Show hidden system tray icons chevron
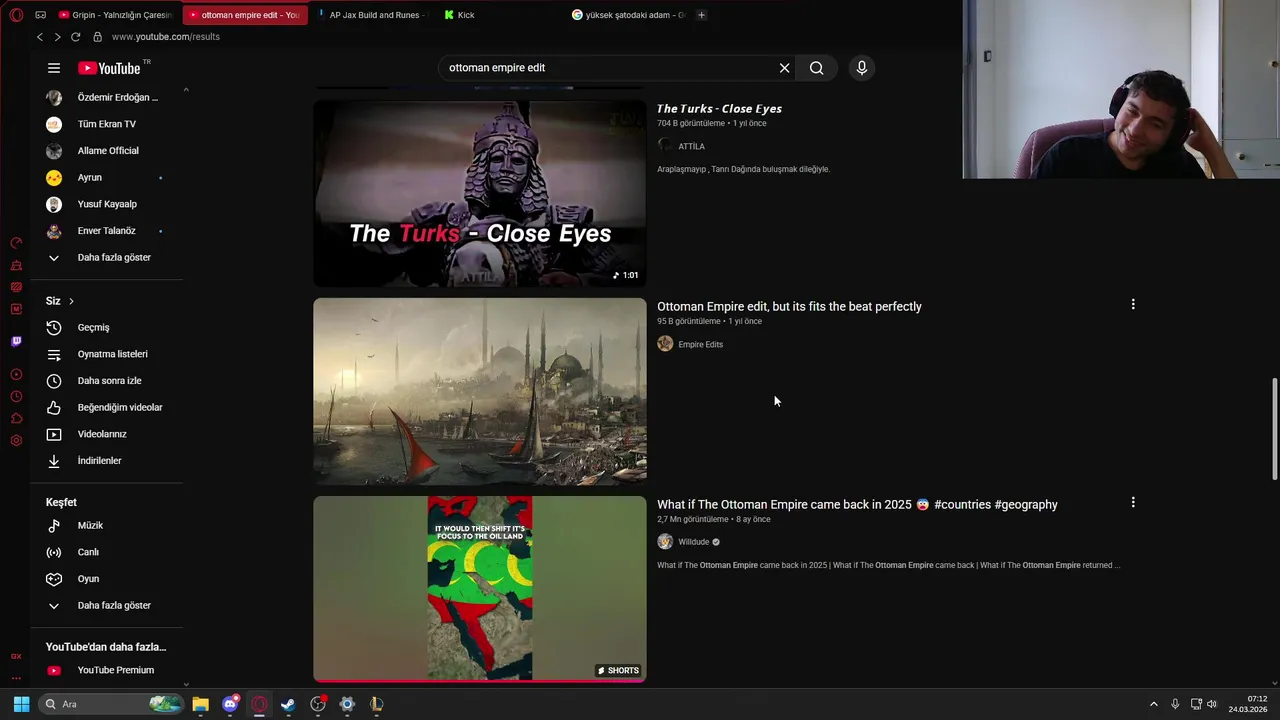The image size is (1280, 720). 1153,704
